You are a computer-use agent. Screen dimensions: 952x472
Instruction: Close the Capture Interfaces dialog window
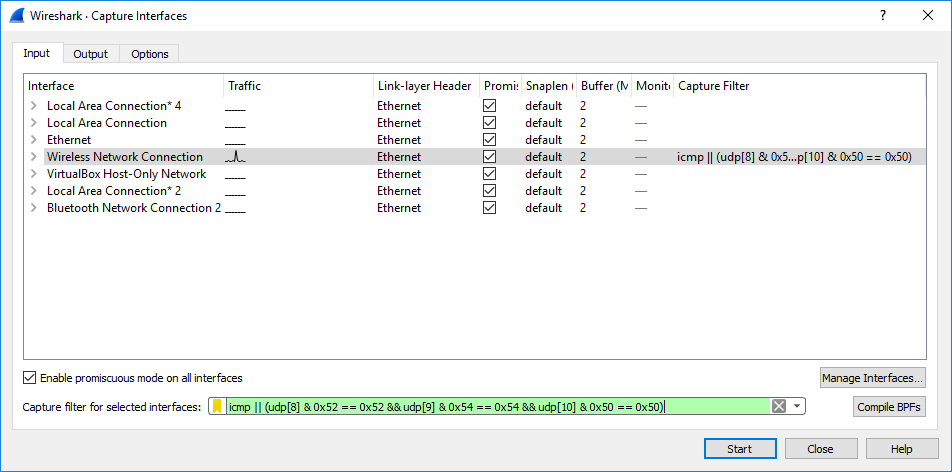pos(927,16)
